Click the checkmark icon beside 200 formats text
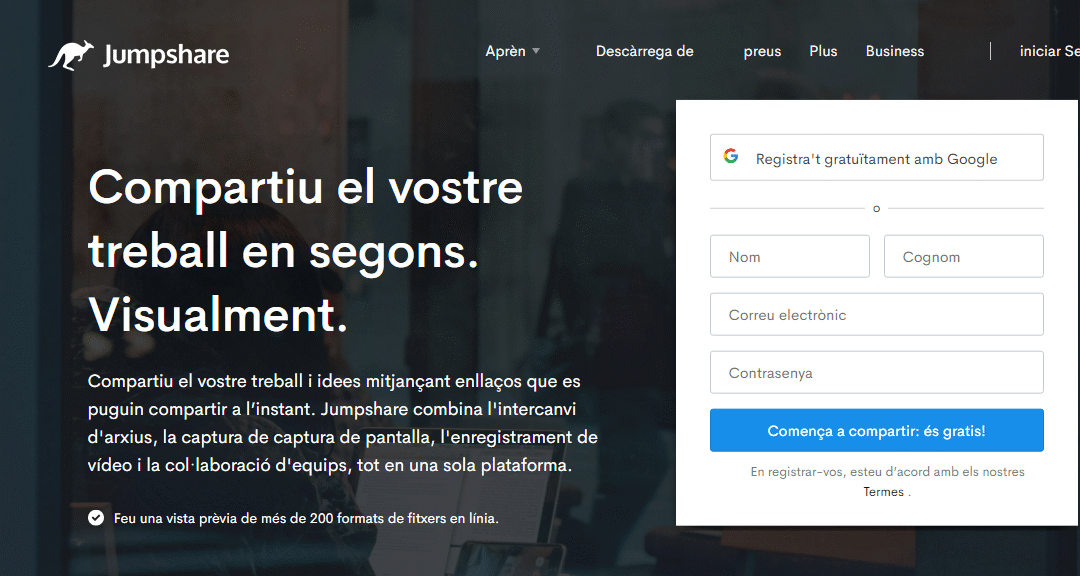Viewport: 1080px width, 576px height. [96, 517]
